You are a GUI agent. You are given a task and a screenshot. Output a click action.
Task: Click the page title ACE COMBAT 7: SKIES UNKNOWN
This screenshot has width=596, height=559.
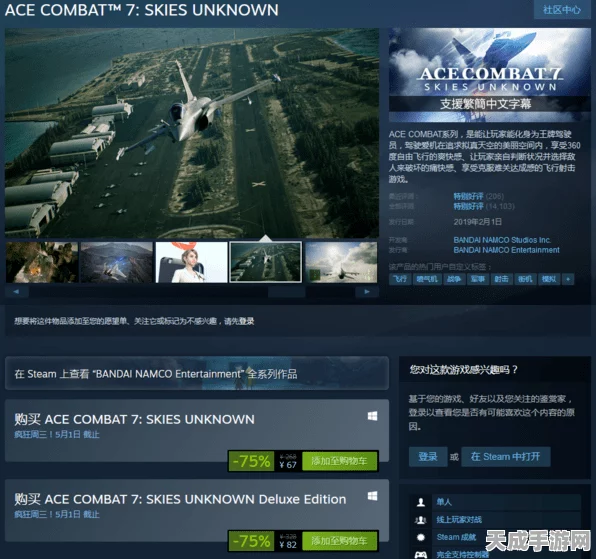(141, 10)
